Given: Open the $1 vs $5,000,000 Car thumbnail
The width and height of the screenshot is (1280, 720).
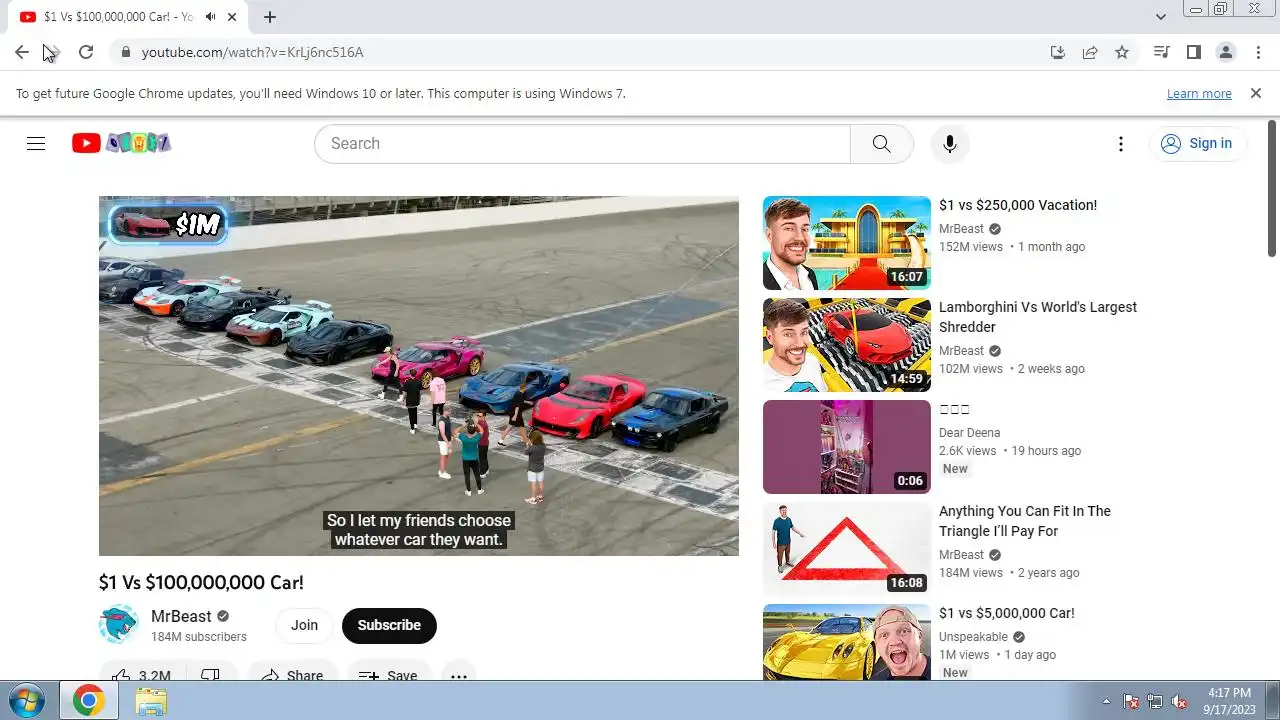Looking at the screenshot, I should pos(847,642).
